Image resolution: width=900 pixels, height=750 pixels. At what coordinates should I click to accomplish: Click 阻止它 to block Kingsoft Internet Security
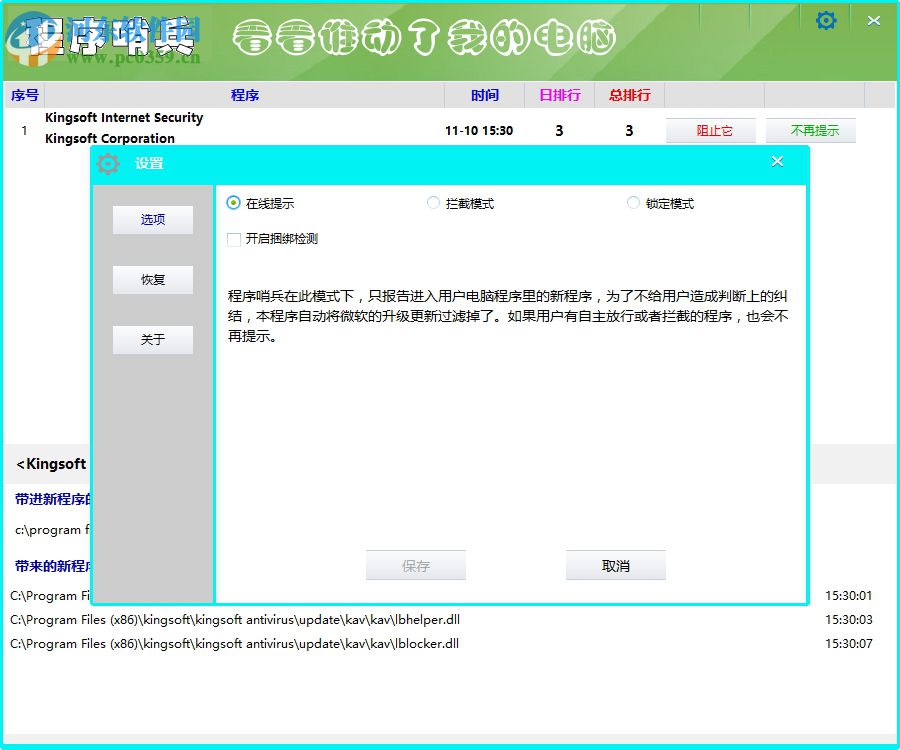[710, 130]
